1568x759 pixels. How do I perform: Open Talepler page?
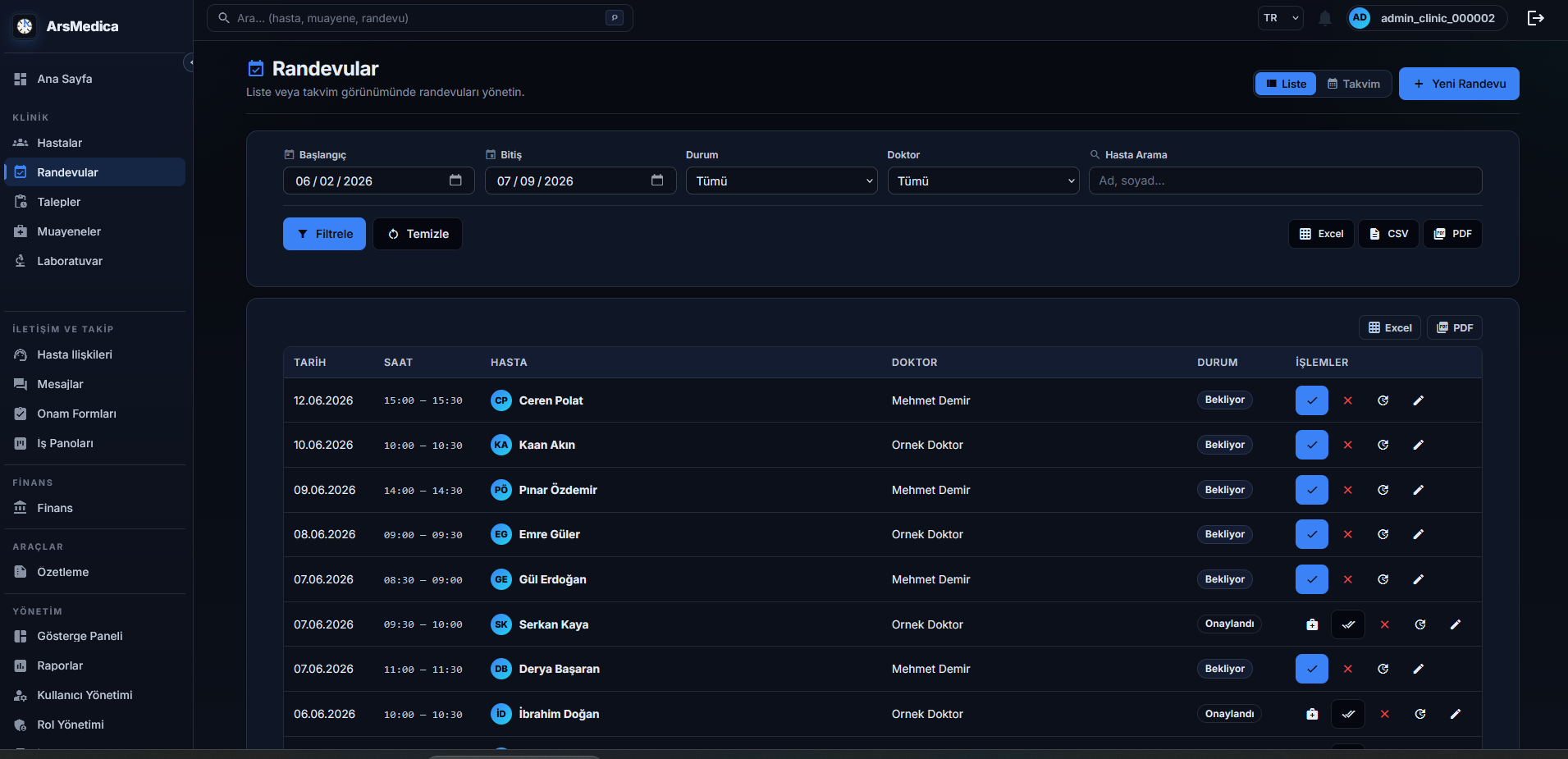pyautogui.click(x=94, y=202)
